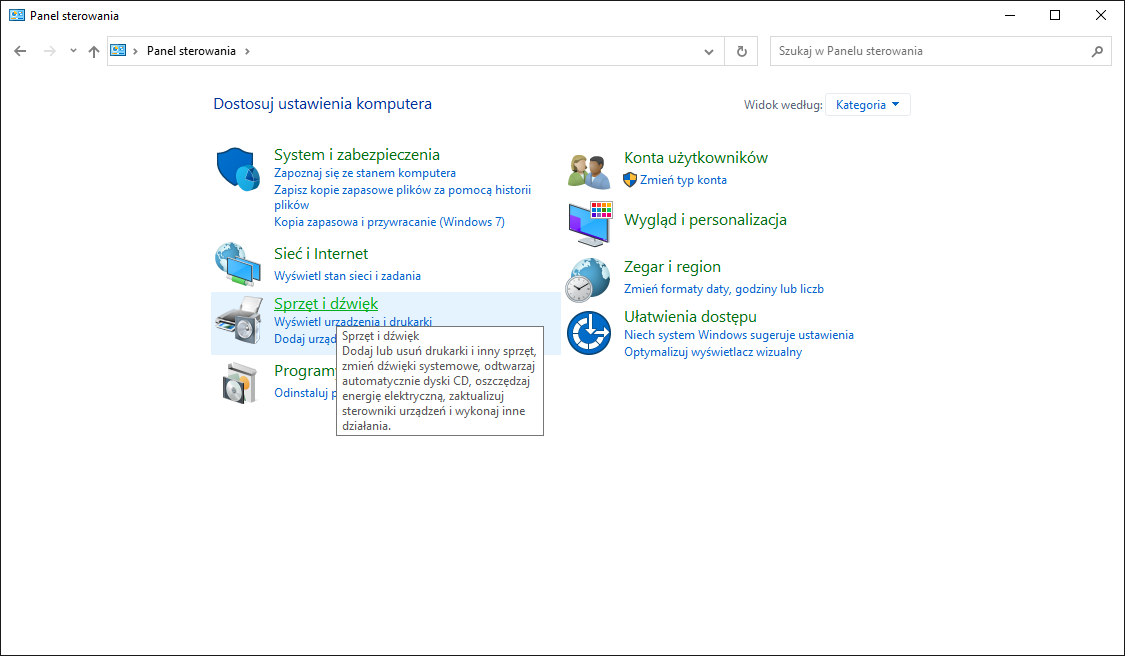Click the Sieć i Internet globe icon

point(237,264)
